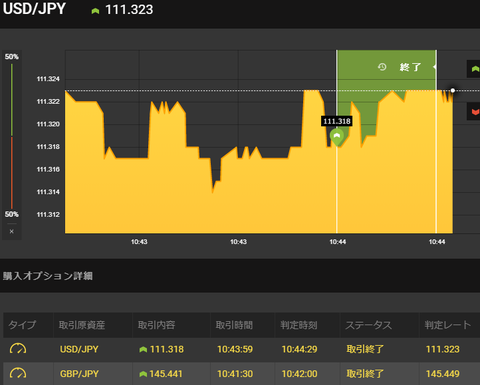Click the 判定時刻 column header
Viewport: 480px width, 385px height.
[299, 325]
